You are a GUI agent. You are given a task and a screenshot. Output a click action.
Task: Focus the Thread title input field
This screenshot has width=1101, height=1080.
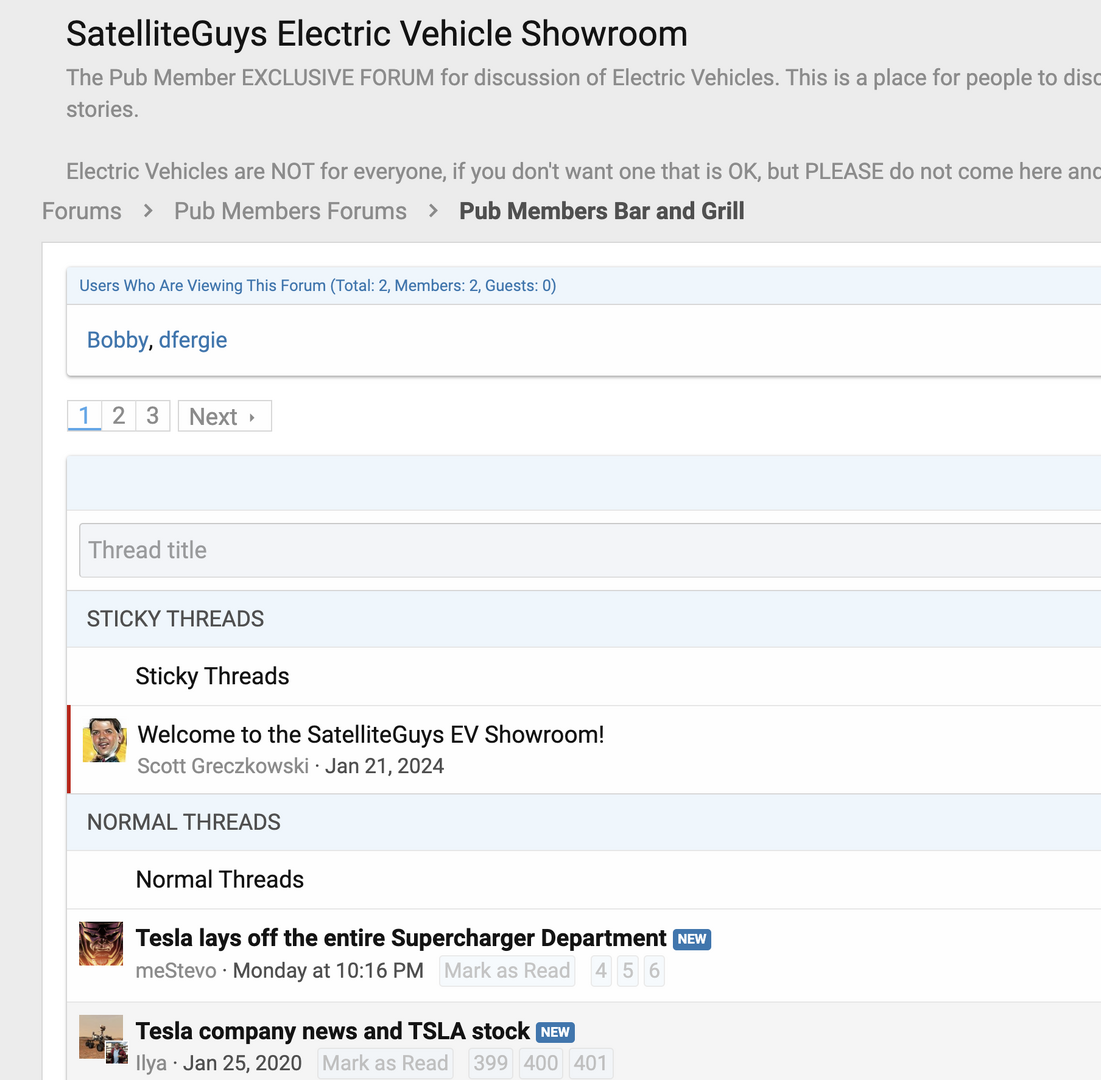coord(590,550)
